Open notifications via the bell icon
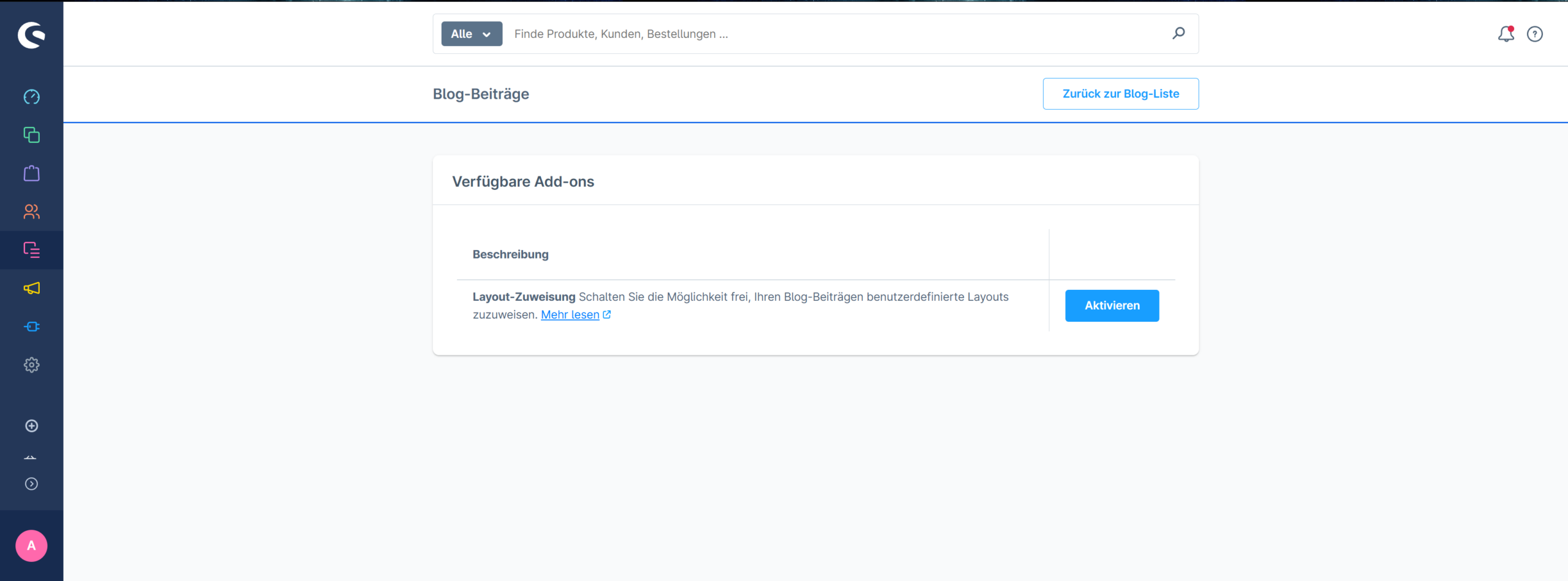Viewport: 1568px width, 581px height. [x=1506, y=34]
